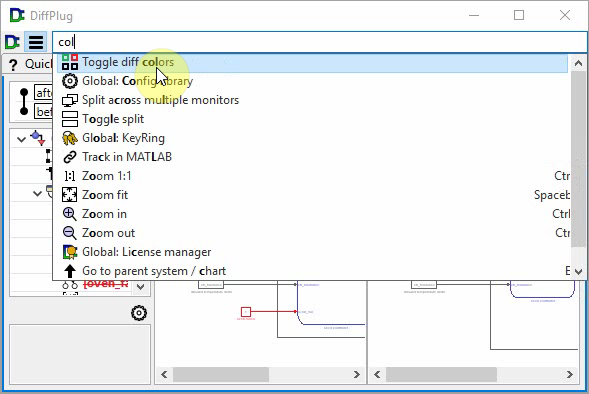The width and height of the screenshot is (589, 394).
Task: Click the DiffPlug logo toolbar button
Action: click(12, 42)
